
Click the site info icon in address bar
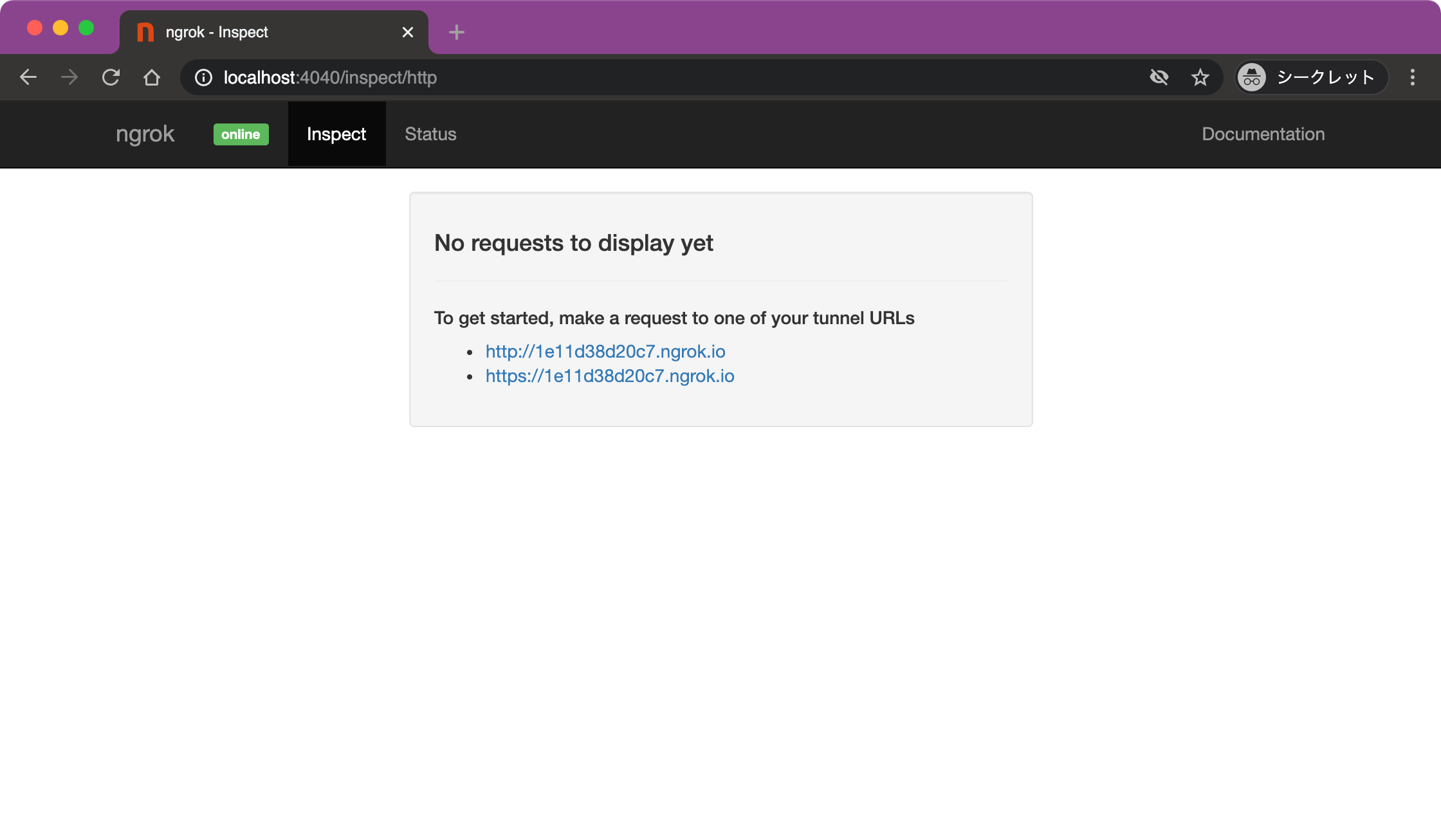coord(203,77)
